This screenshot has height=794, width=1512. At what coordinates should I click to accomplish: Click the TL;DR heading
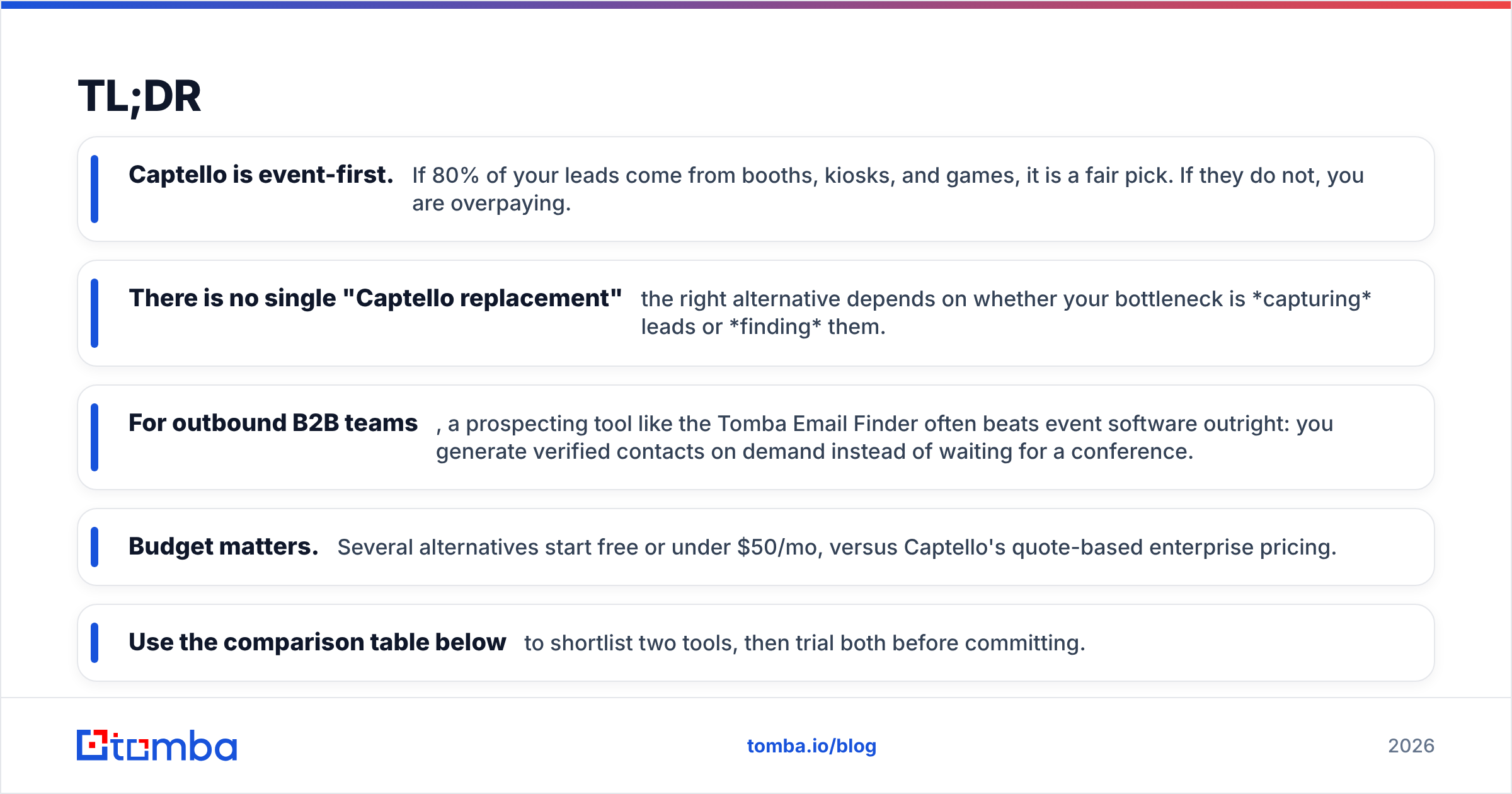tap(139, 97)
